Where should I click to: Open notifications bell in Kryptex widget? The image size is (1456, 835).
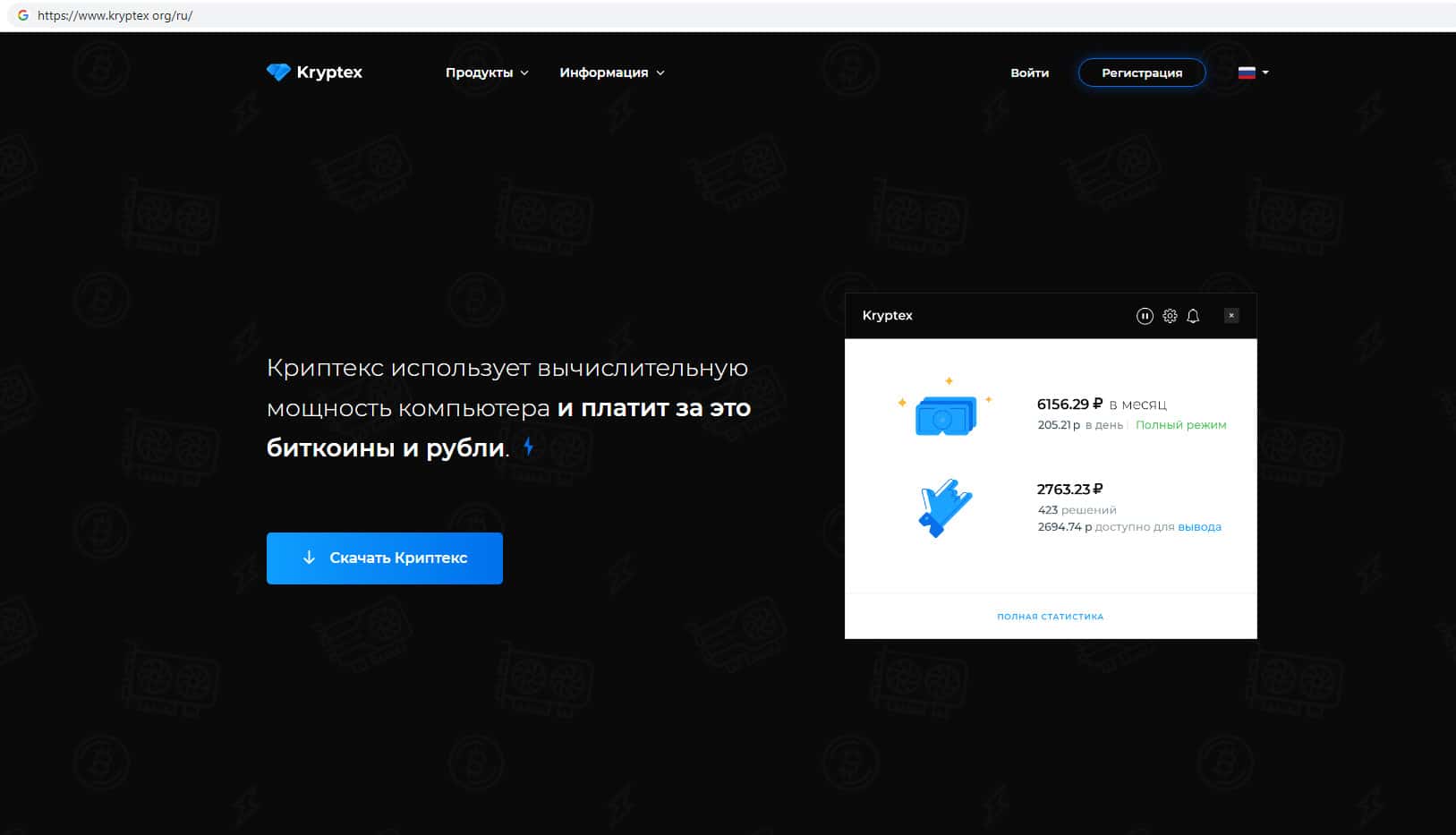(1193, 316)
